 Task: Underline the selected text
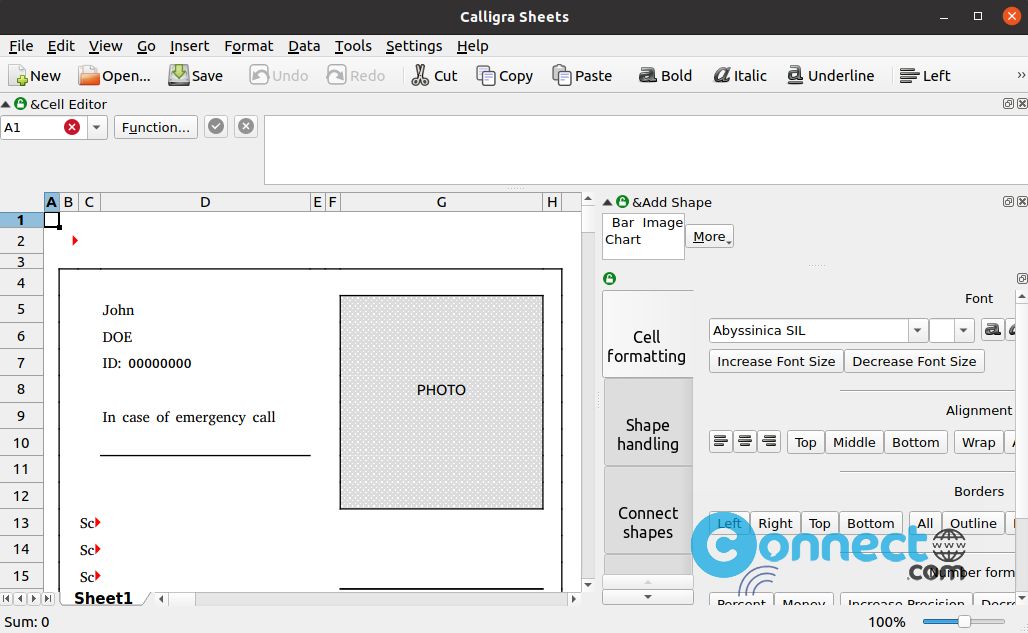pyautogui.click(x=831, y=75)
